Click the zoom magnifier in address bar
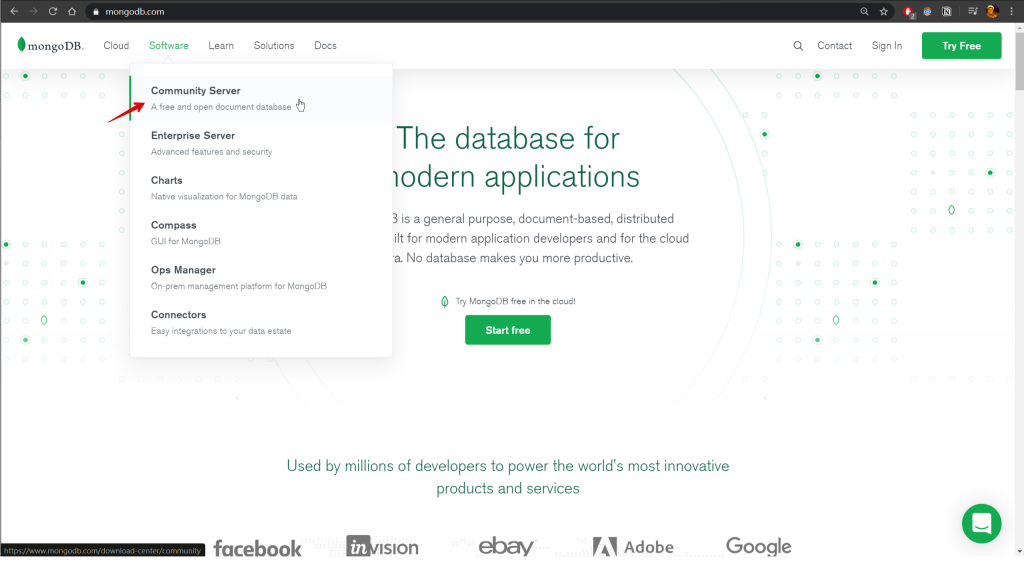The width and height of the screenshot is (1024, 576). (x=864, y=11)
